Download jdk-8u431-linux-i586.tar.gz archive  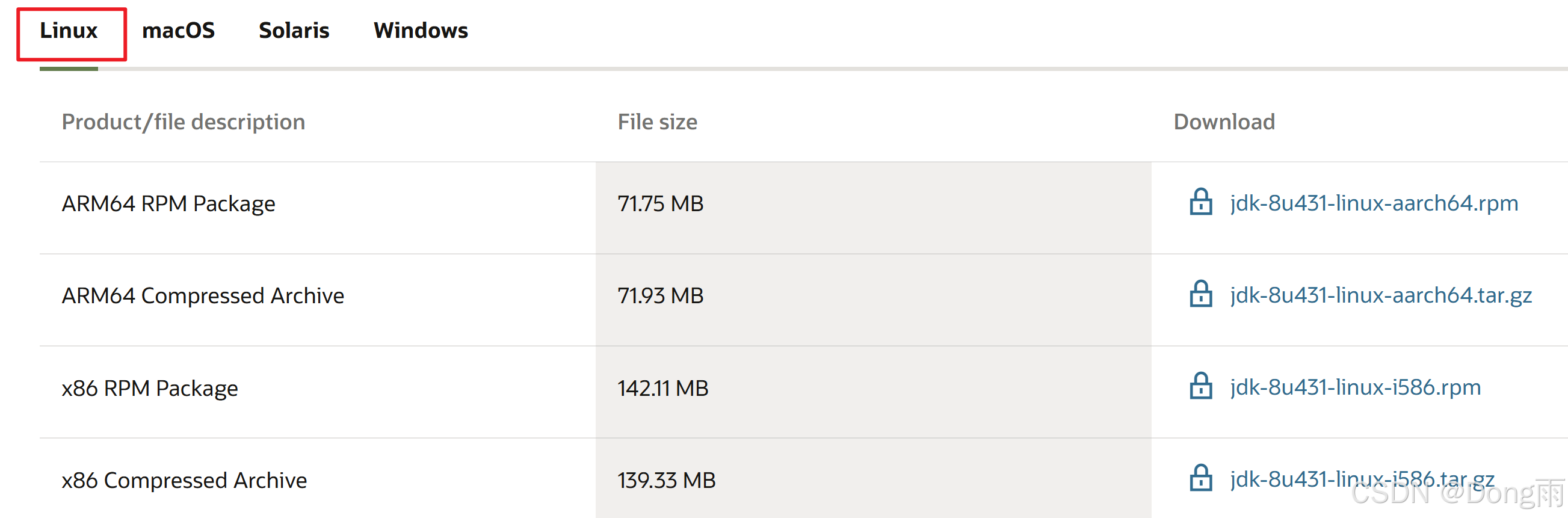tap(1362, 479)
